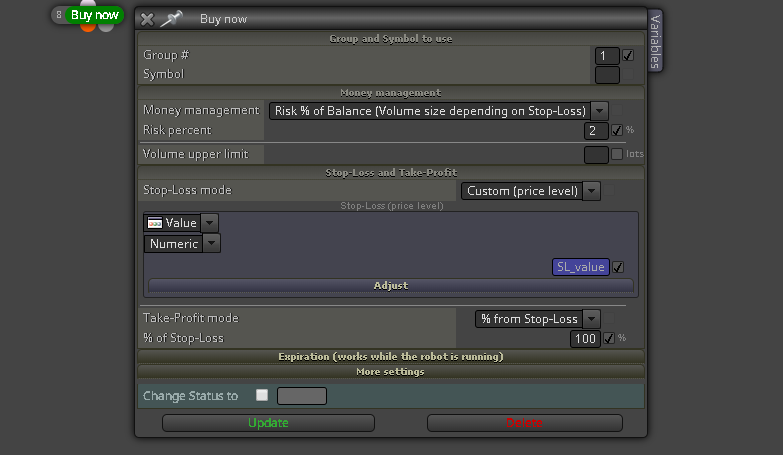Collapse the Stop-Loss and Take-Profit section header

tap(391, 172)
